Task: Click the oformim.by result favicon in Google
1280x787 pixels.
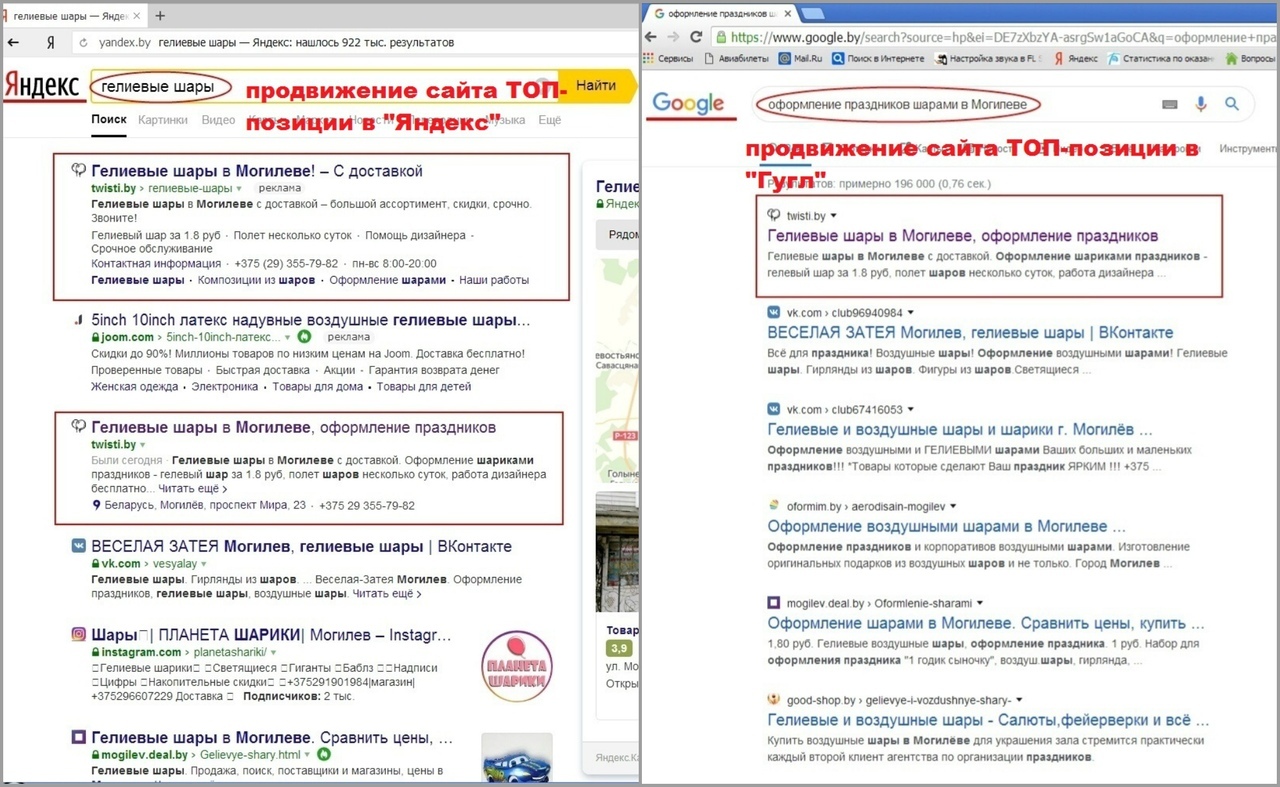Action: (774, 506)
